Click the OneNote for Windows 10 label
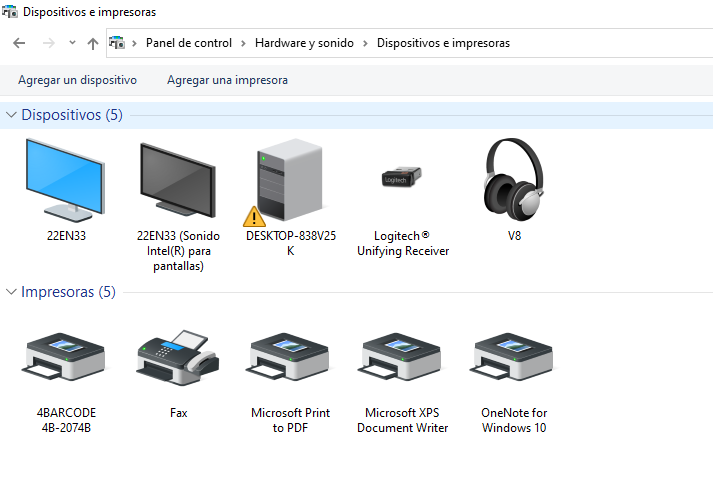Image resolution: width=713 pixels, height=484 pixels. click(x=514, y=420)
